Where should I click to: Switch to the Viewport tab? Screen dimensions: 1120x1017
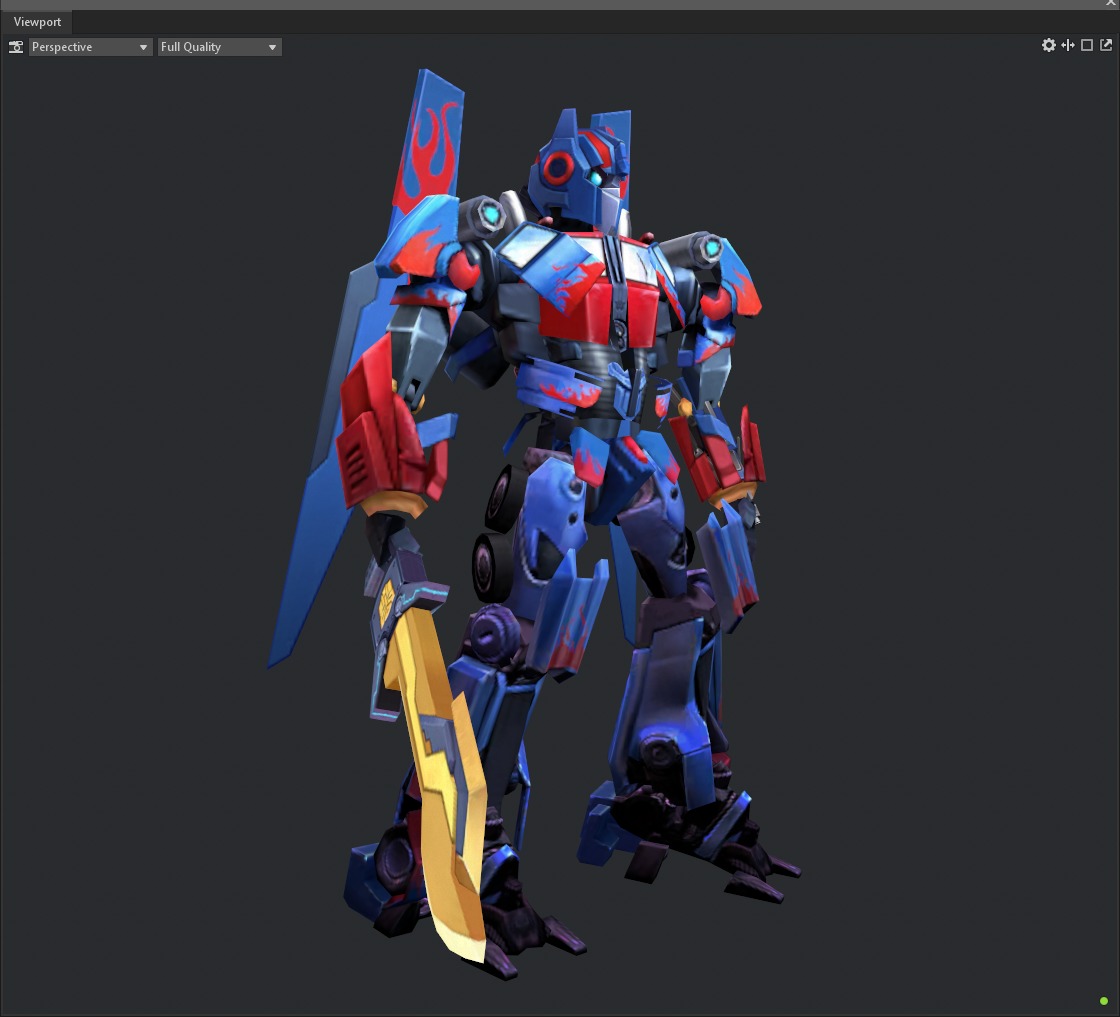click(37, 22)
